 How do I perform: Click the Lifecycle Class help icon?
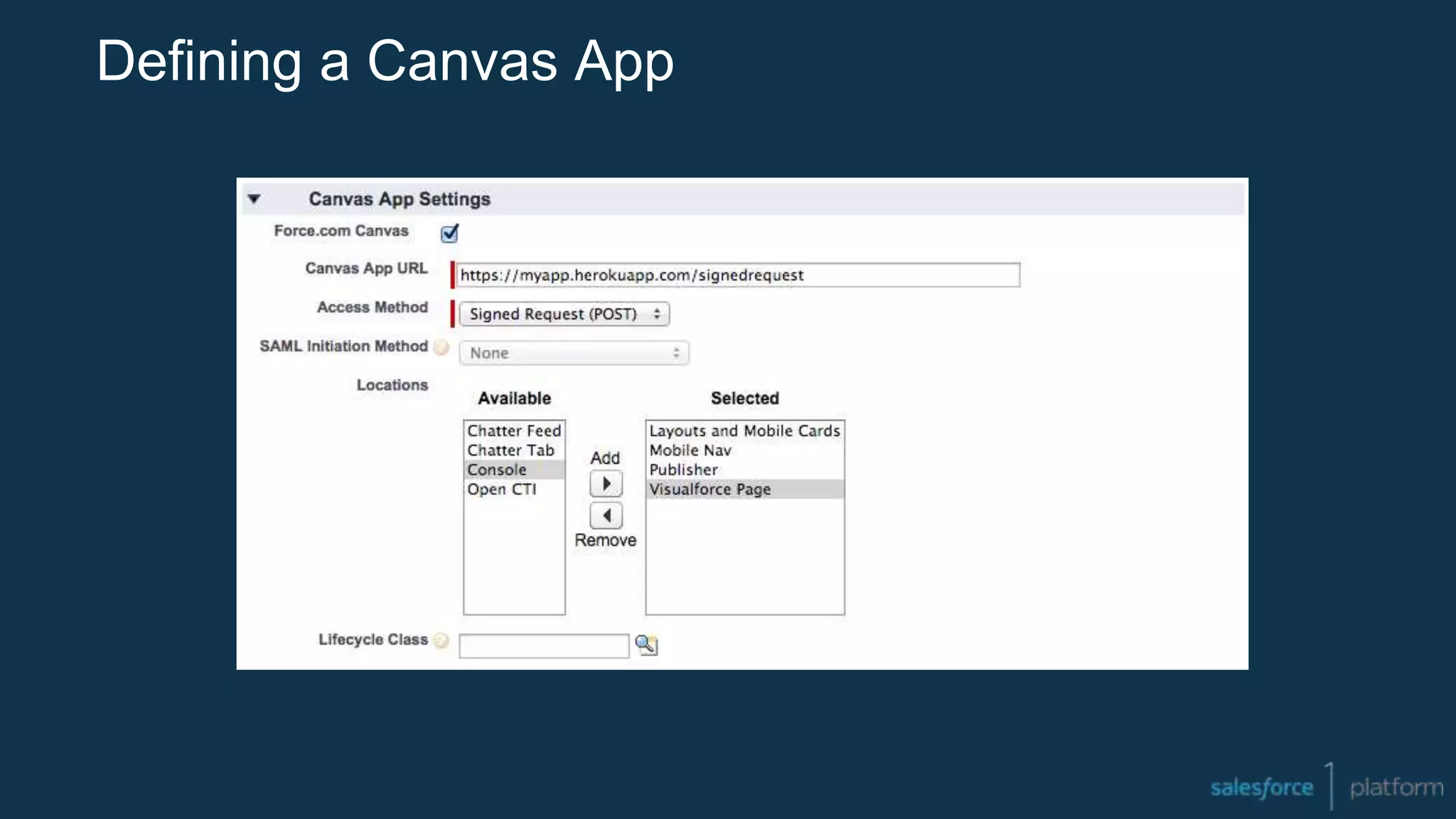441,641
